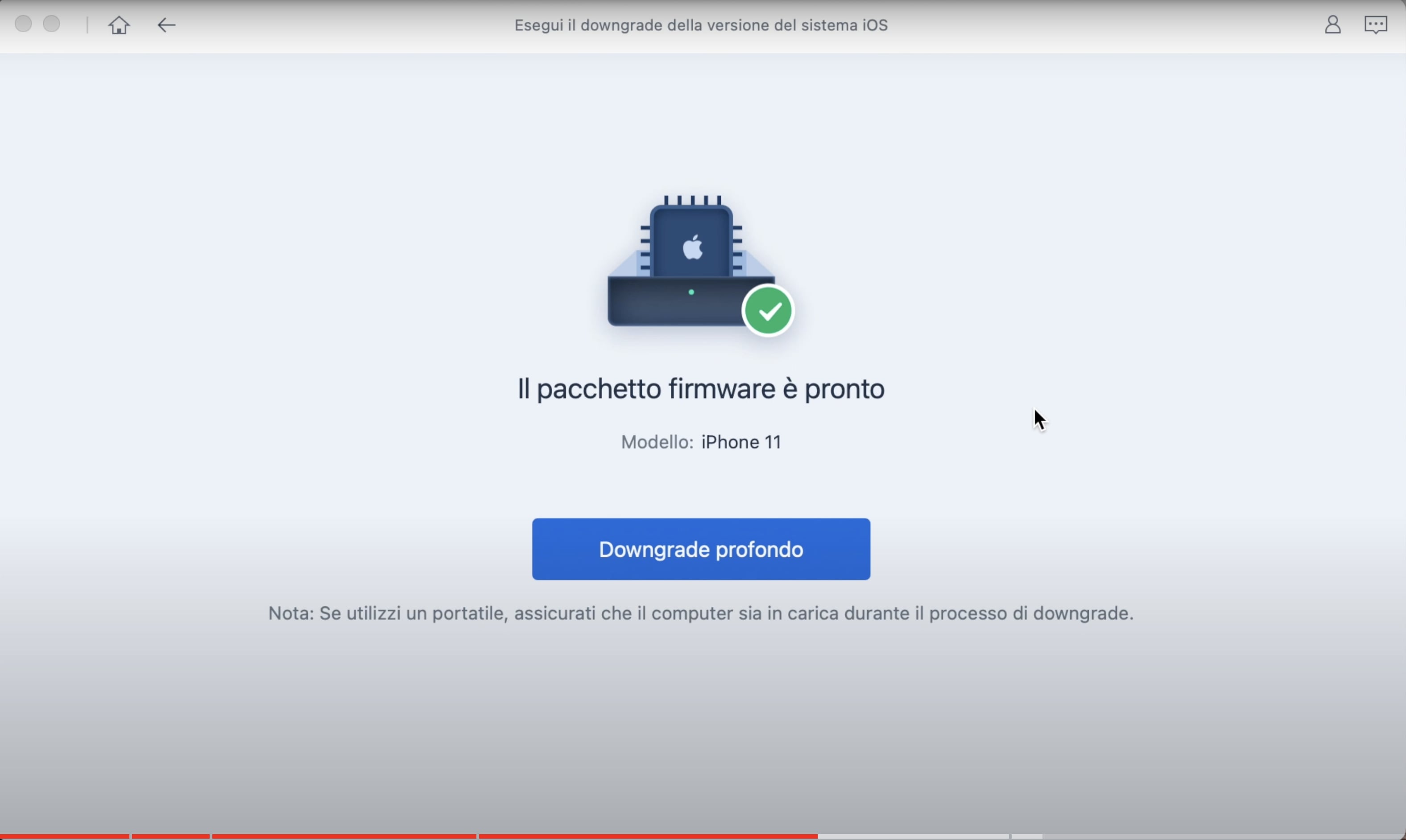
Task: Open the user account profile icon
Action: [x=1332, y=25]
